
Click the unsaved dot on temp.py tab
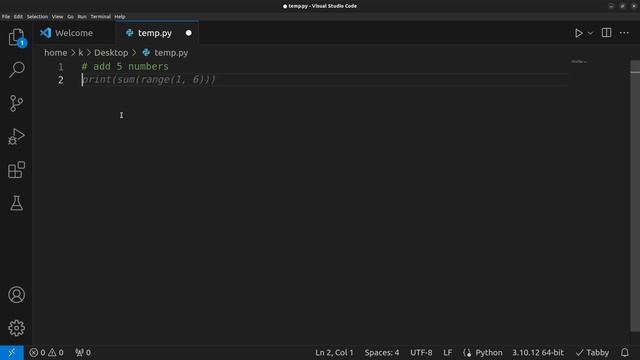[189, 33]
